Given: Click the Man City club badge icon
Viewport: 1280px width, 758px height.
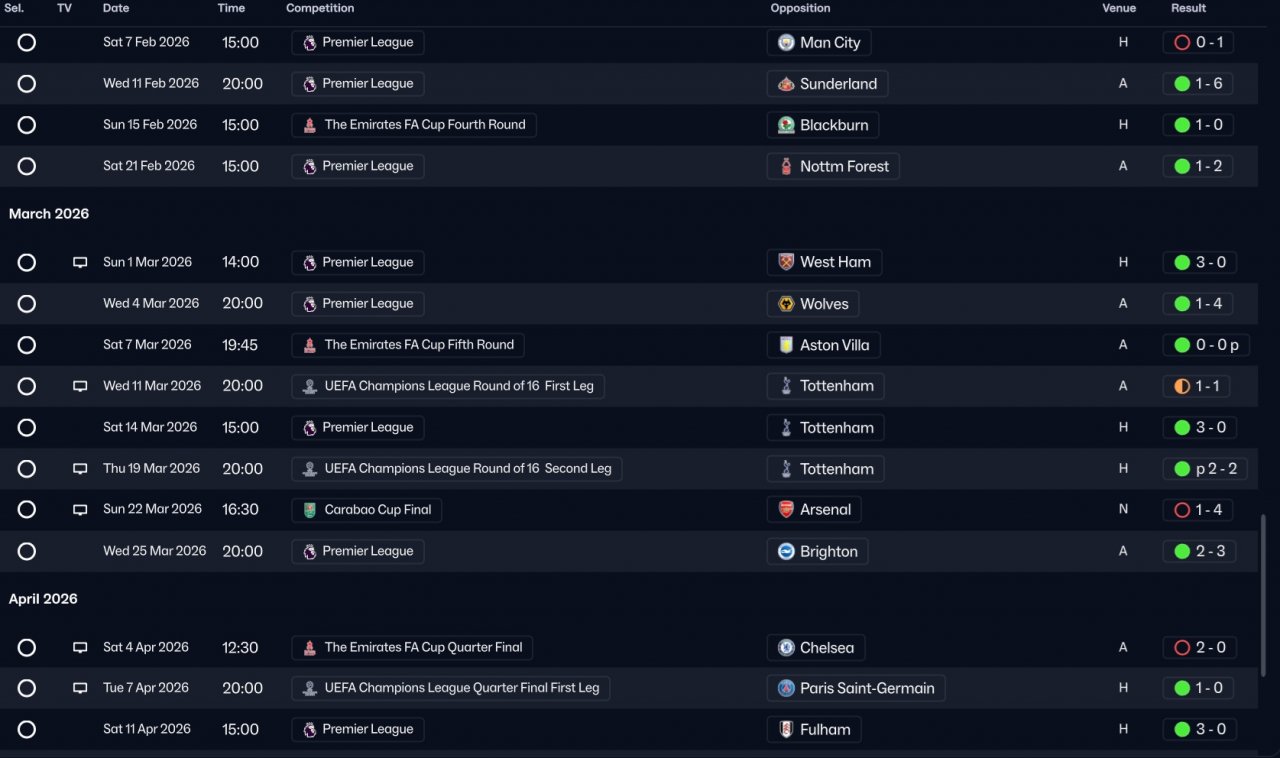Looking at the screenshot, I should [x=786, y=43].
